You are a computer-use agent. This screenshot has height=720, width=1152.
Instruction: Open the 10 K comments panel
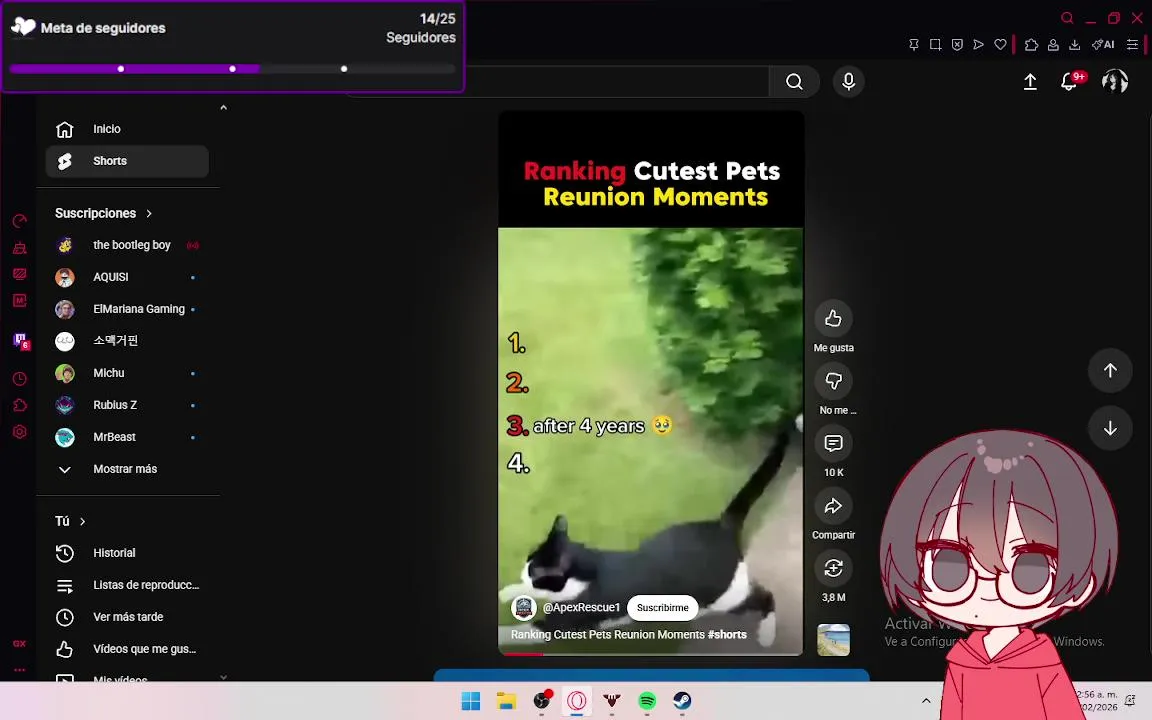(833, 443)
